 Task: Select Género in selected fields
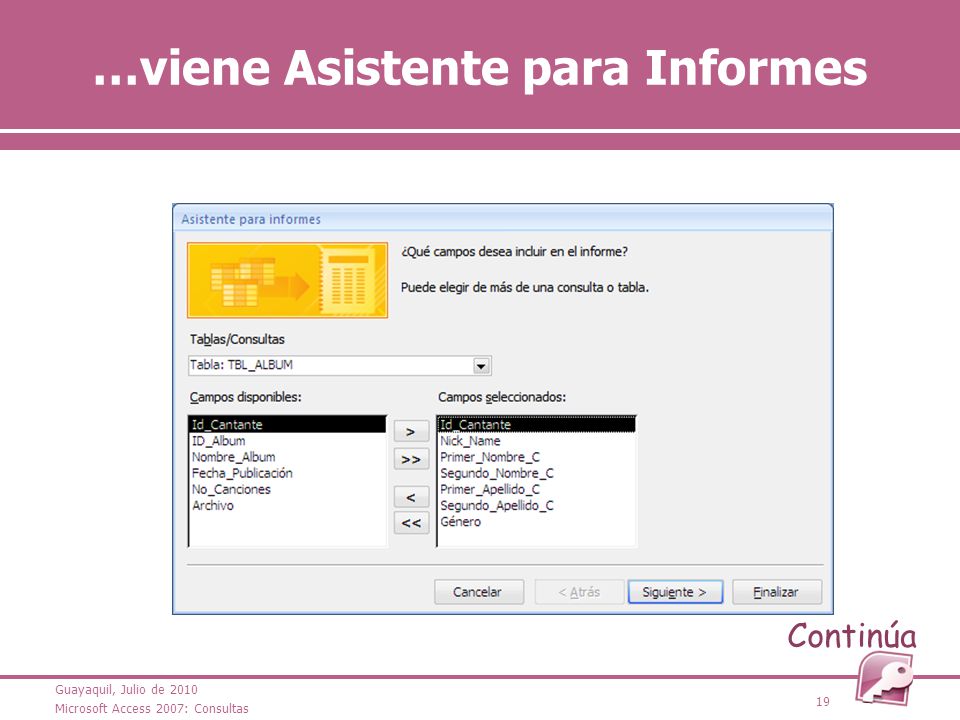coord(460,522)
